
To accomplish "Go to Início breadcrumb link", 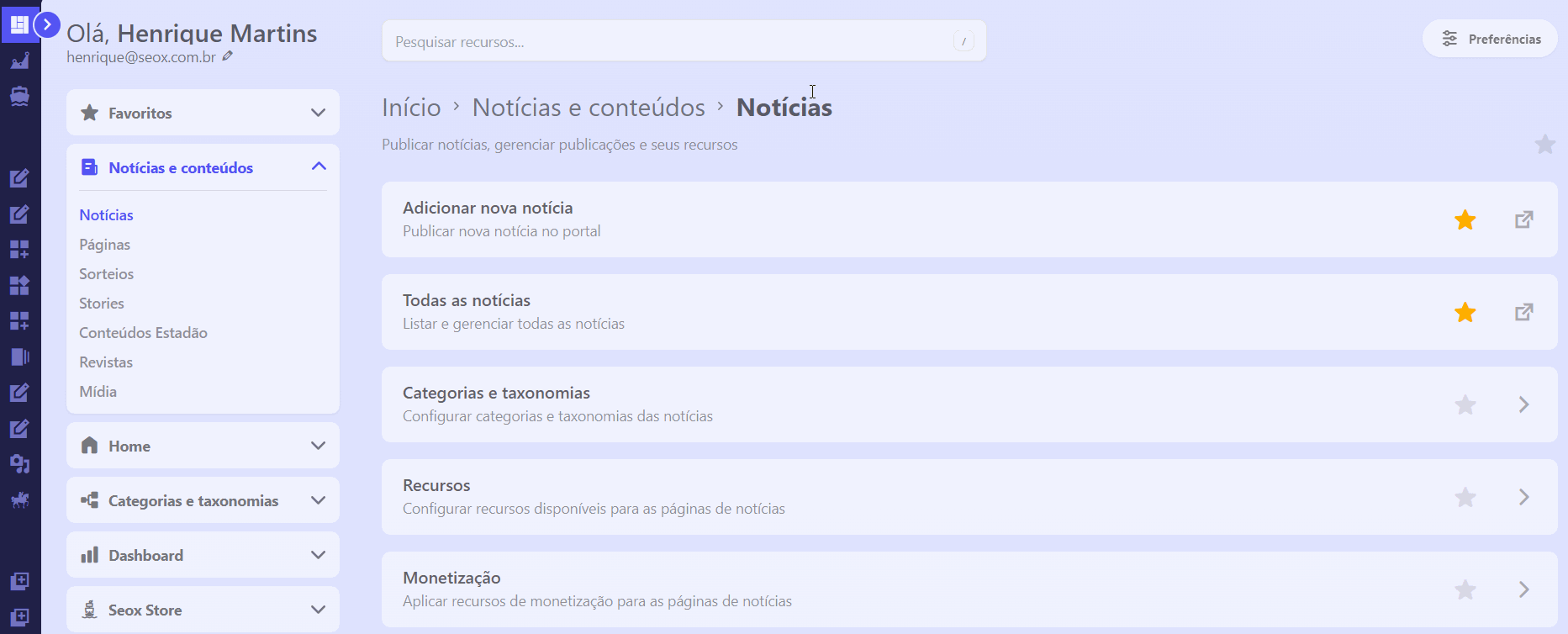I will coord(411,108).
